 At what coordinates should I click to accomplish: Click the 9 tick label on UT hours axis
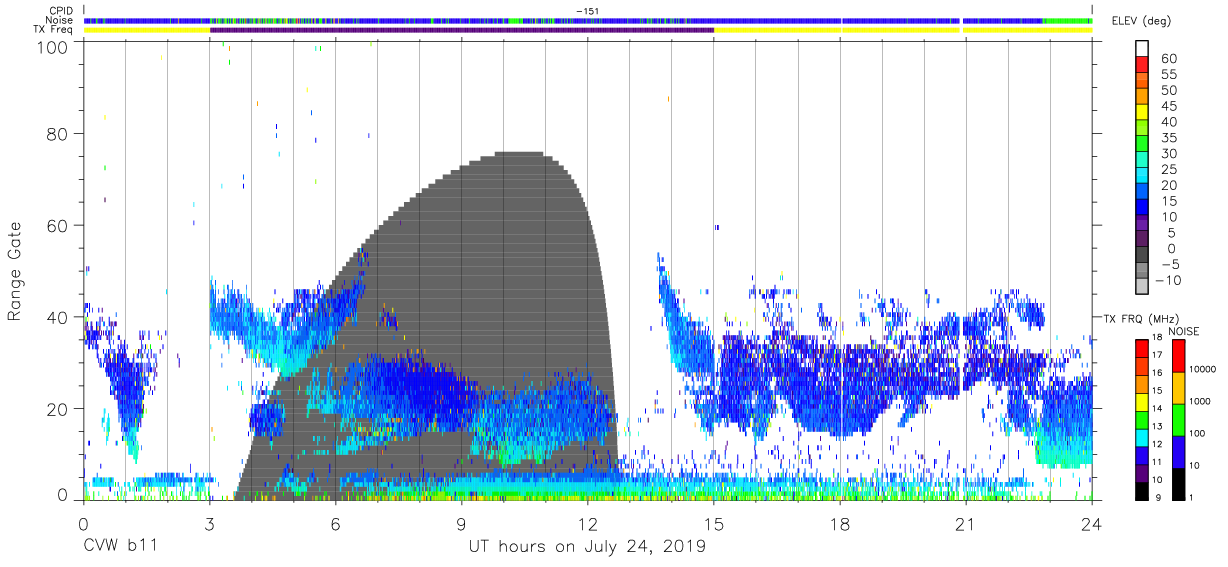click(x=461, y=523)
